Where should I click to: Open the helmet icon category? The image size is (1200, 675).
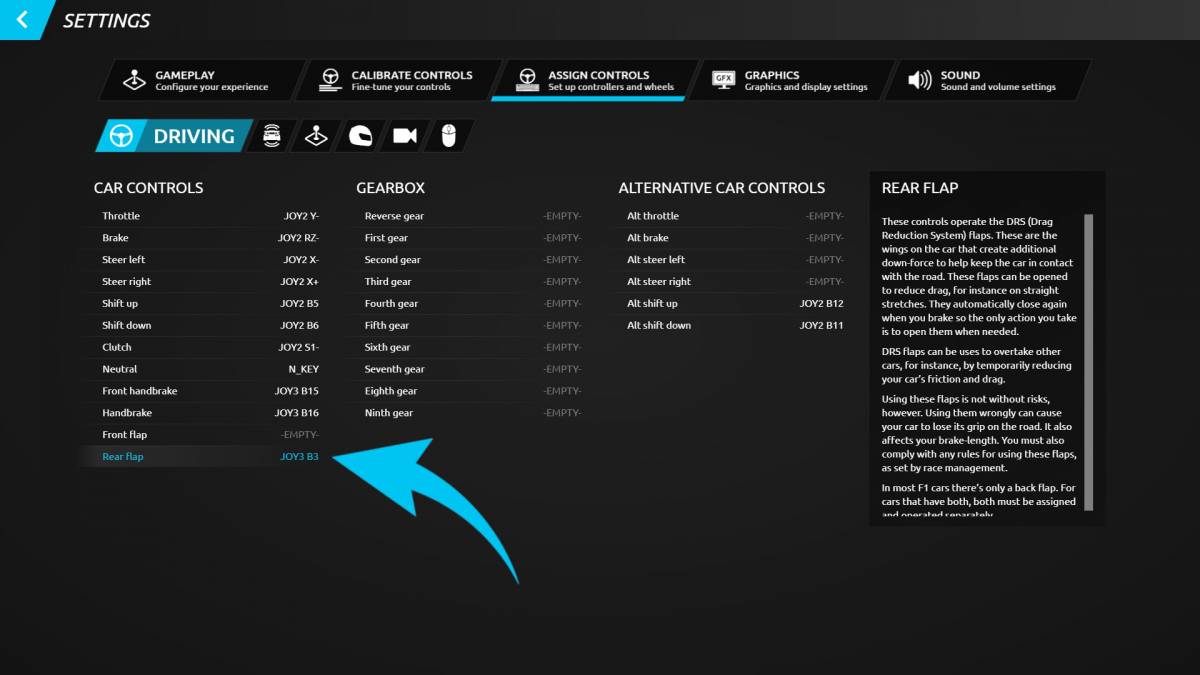point(360,136)
